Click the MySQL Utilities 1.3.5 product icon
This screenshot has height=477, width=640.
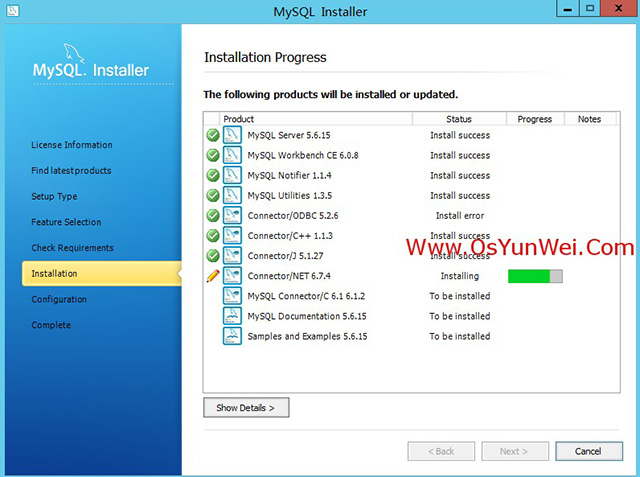[232, 195]
